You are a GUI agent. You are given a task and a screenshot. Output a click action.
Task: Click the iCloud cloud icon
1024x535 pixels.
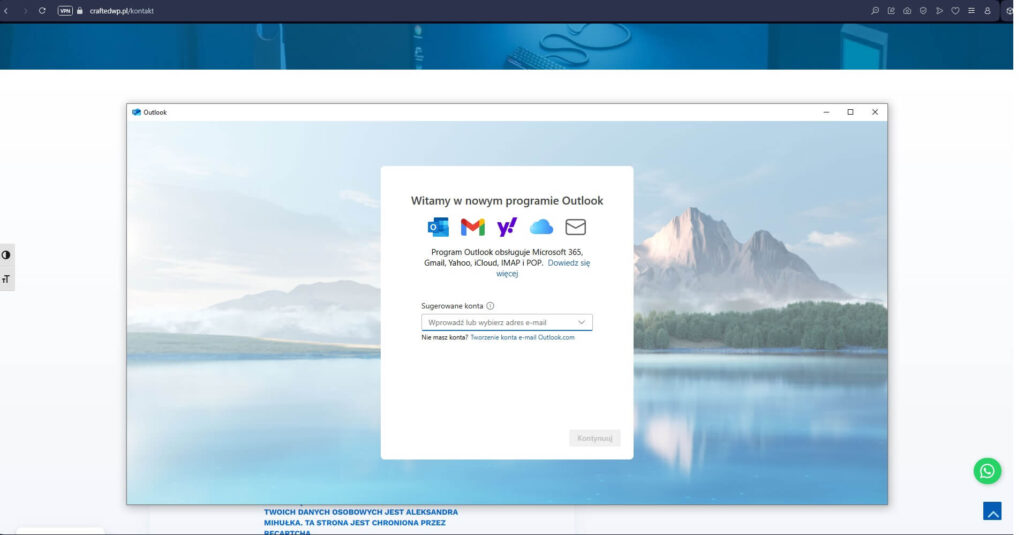(541, 227)
